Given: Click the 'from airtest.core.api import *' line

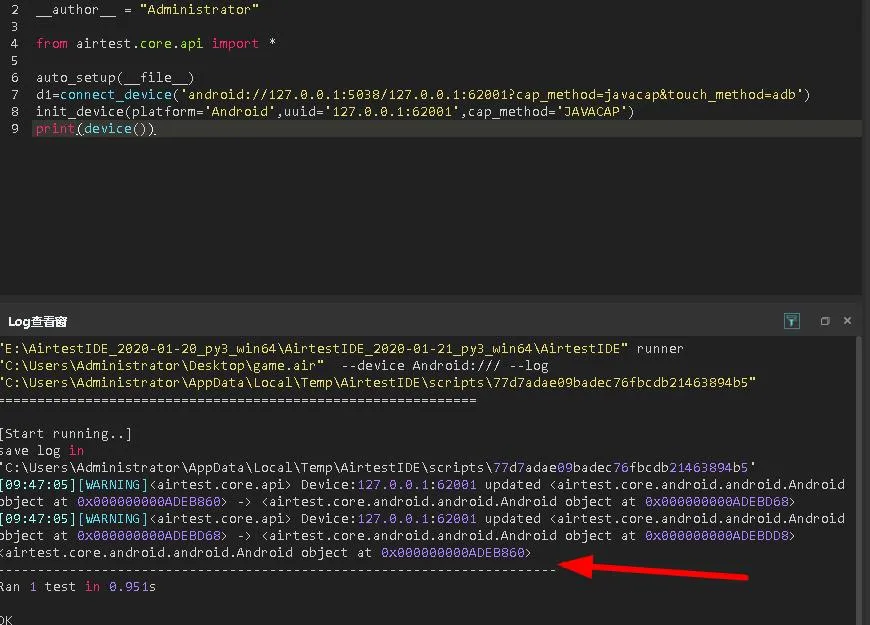Looking at the screenshot, I should (x=156, y=43).
